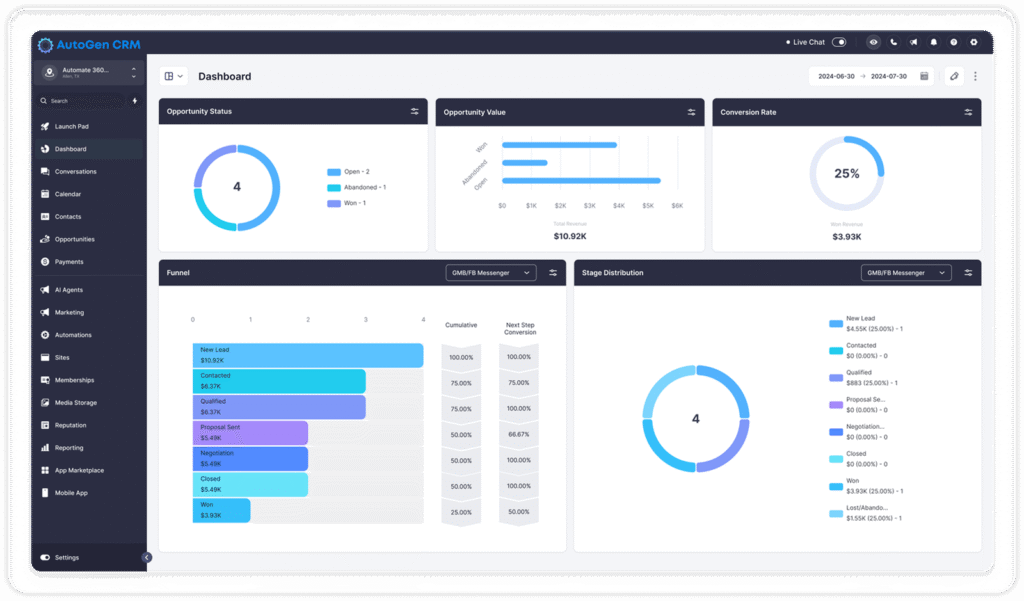Screen dimensions: 1024x601
Task: Open the megaphone announcements icon
Action: click(913, 43)
